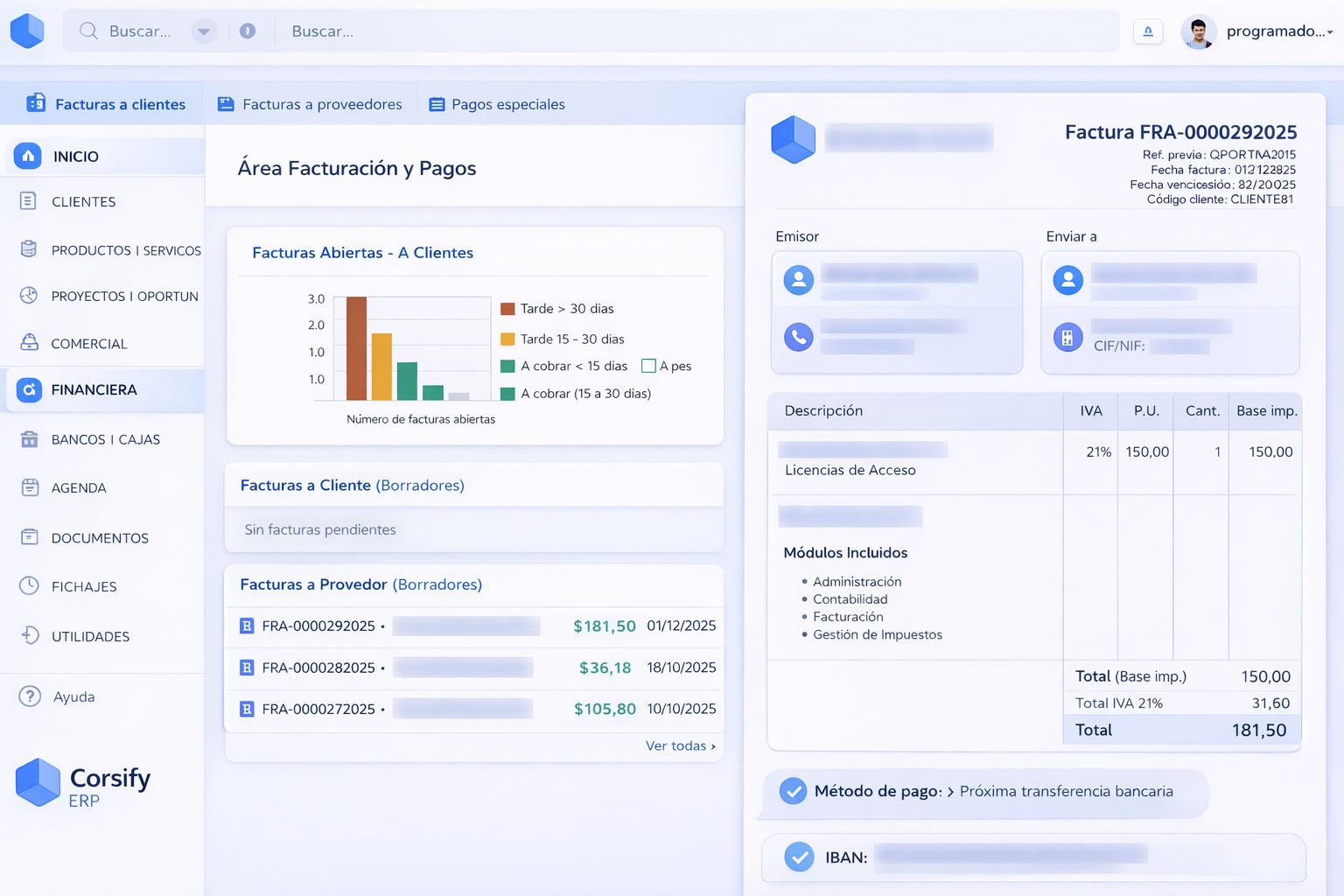The width and height of the screenshot is (1344, 896).
Task: Click the invoice icon beside FRA-0000282025
Action: 247,668
